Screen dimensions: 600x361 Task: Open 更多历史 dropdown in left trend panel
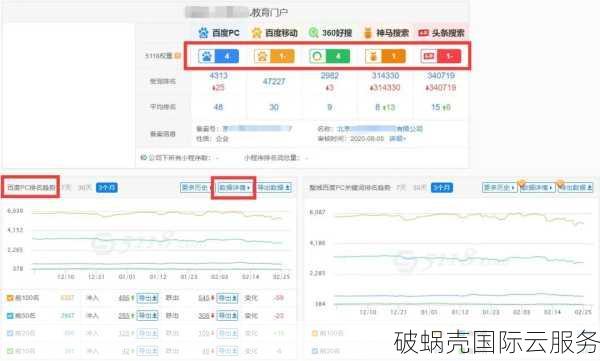coord(196,188)
